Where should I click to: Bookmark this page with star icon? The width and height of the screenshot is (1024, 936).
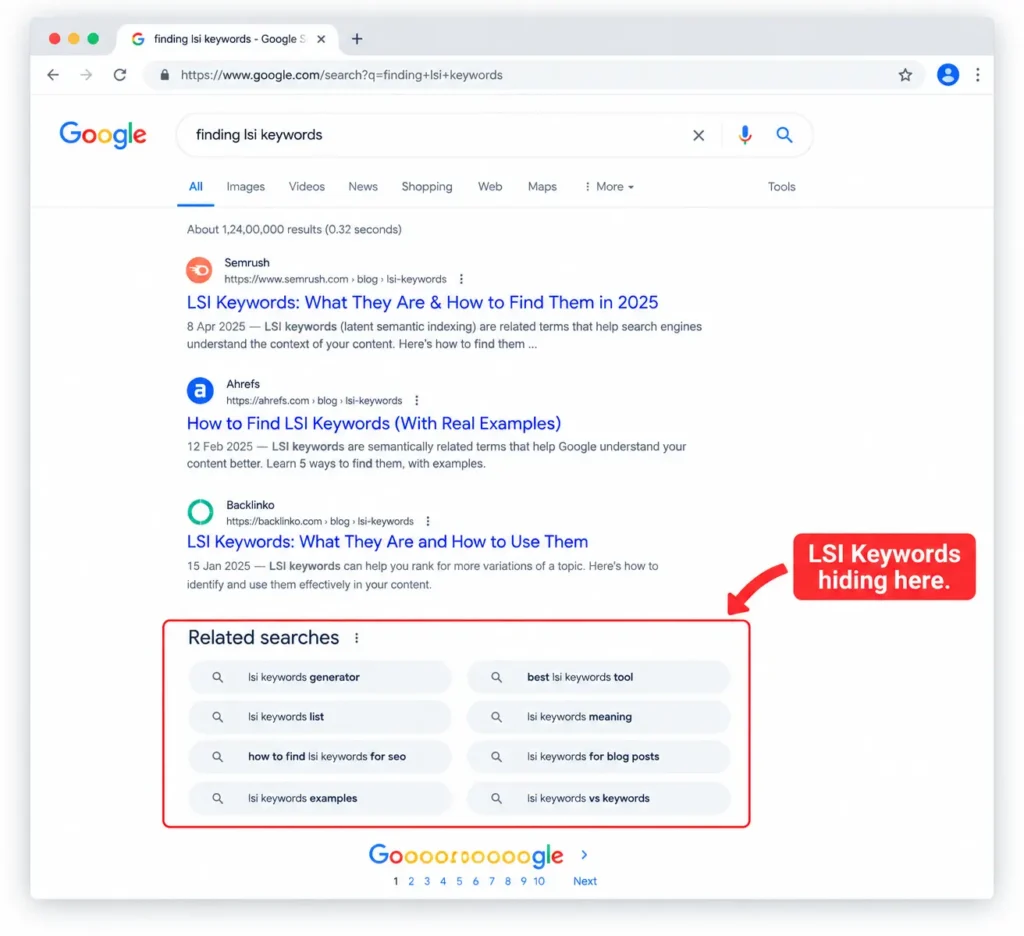[904, 75]
